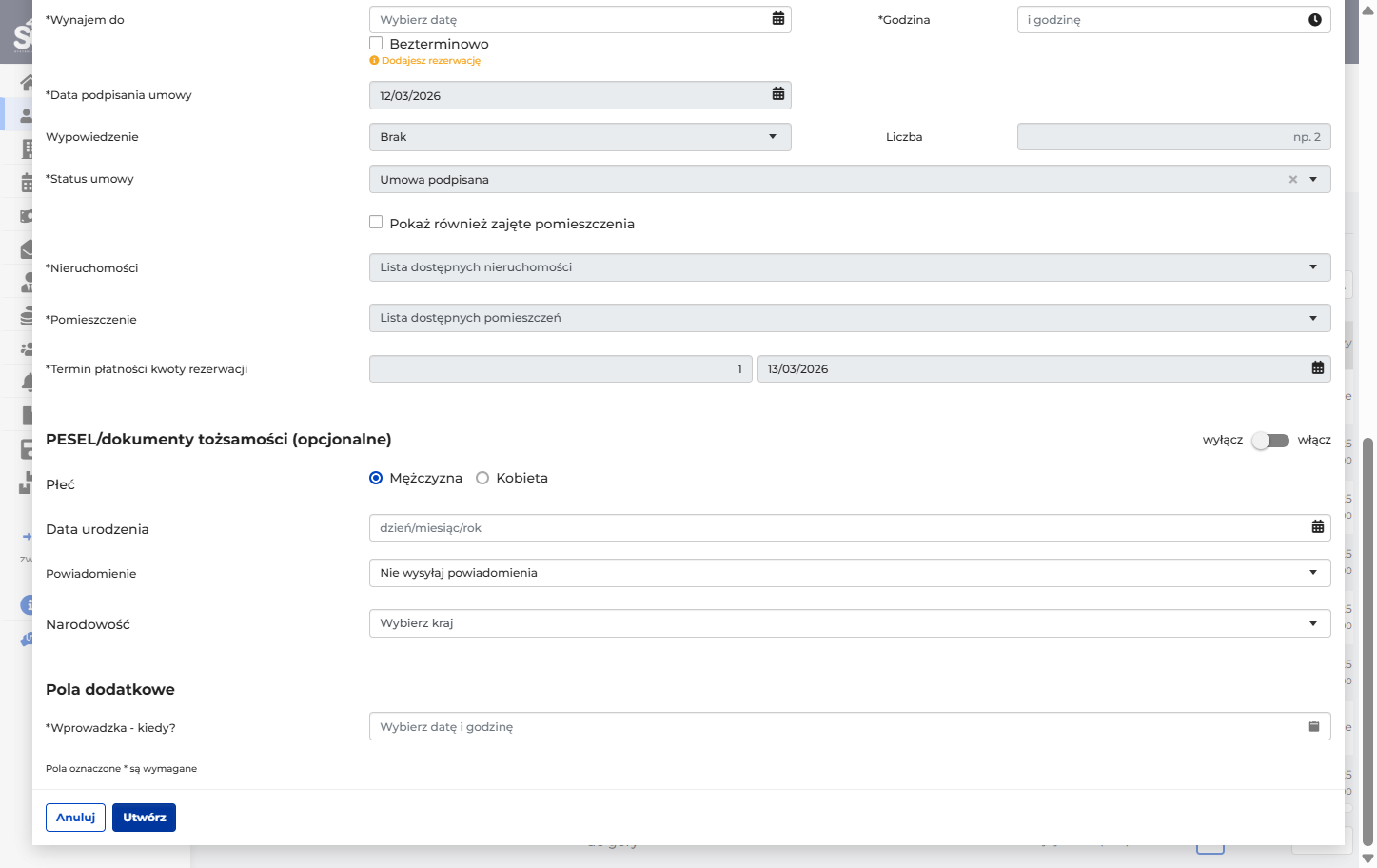
Task: Click the PESEL/dokumenty tożsamości heading
Action: click(x=219, y=440)
